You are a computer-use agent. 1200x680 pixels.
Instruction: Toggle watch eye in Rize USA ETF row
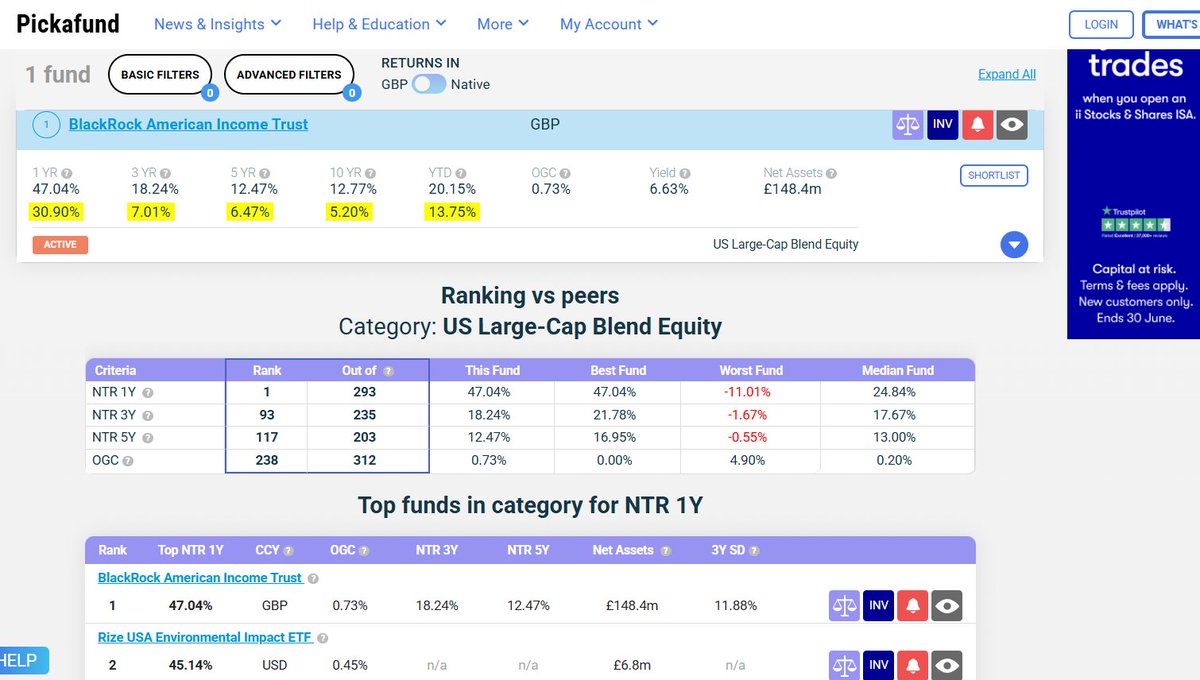[947, 665]
